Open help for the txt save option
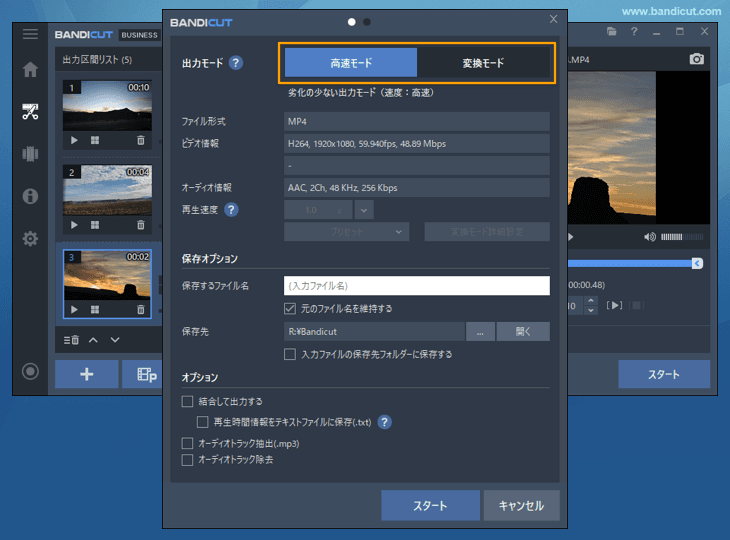730x540 pixels. (x=385, y=422)
